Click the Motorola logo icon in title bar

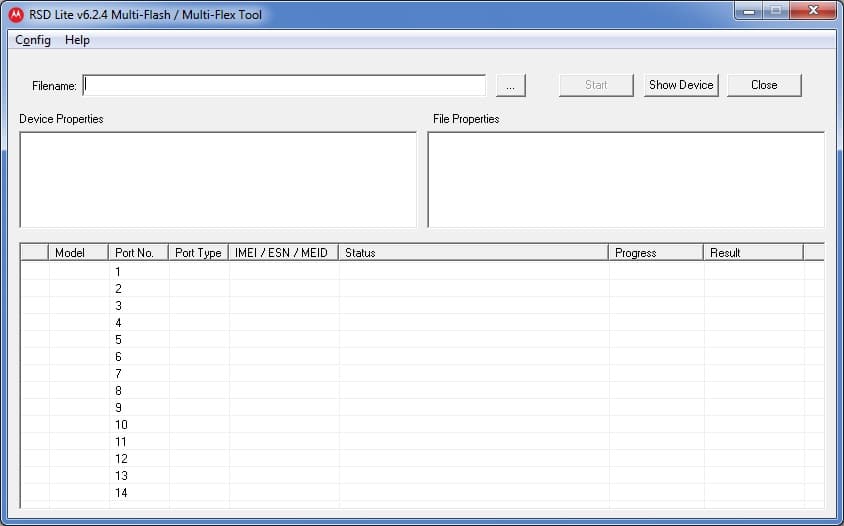pos(16,15)
